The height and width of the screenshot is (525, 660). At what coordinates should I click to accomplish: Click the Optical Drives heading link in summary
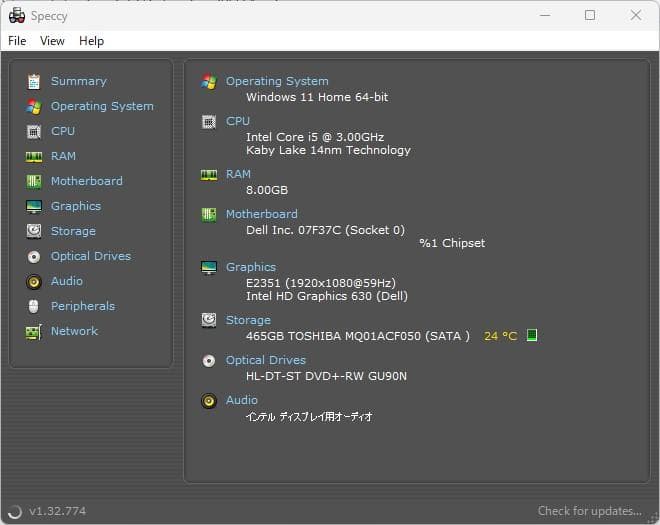tap(266, 360)
